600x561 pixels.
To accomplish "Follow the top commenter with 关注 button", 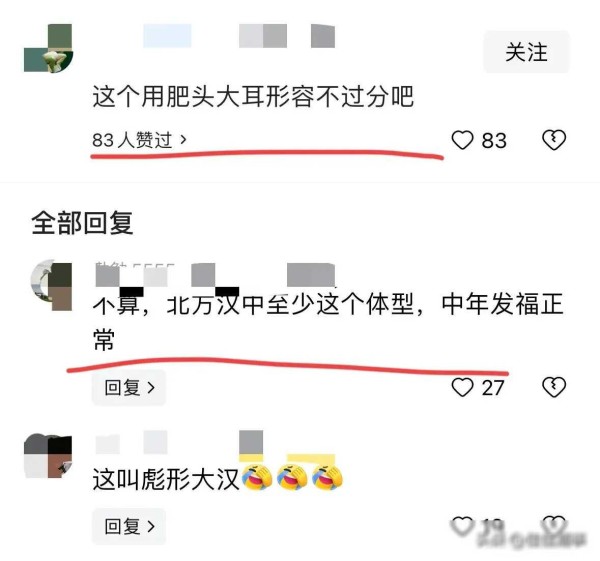I will pyautogui.click(x=526, y=52).
